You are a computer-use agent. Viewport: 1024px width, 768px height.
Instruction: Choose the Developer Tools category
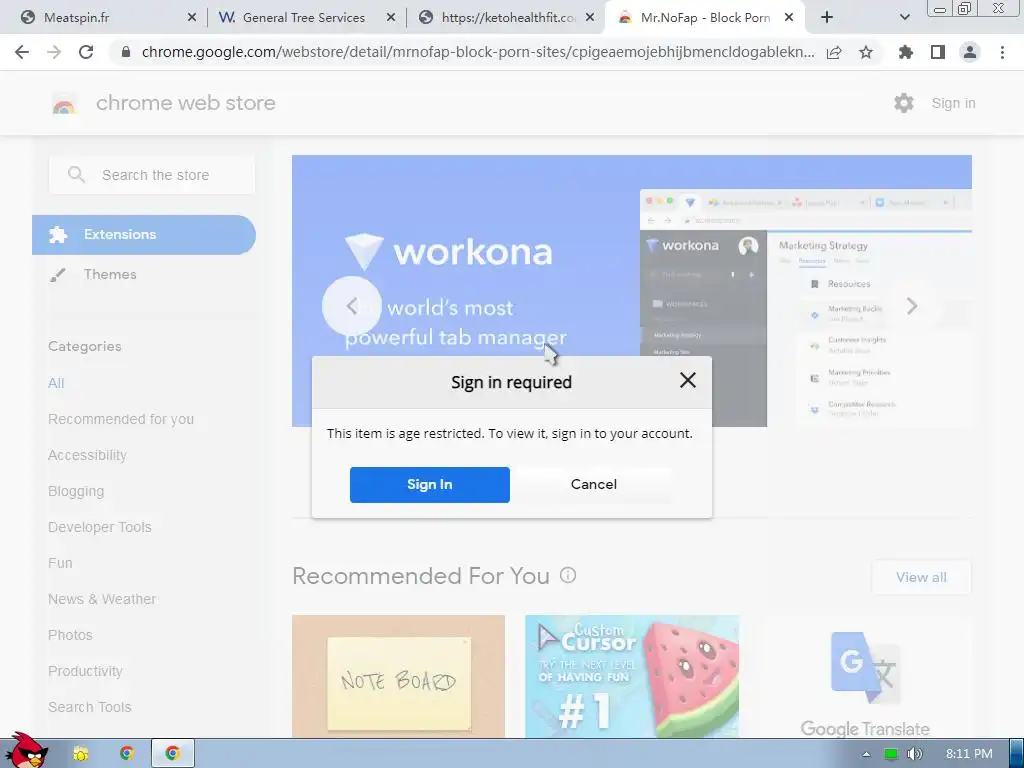click(100, 527)
